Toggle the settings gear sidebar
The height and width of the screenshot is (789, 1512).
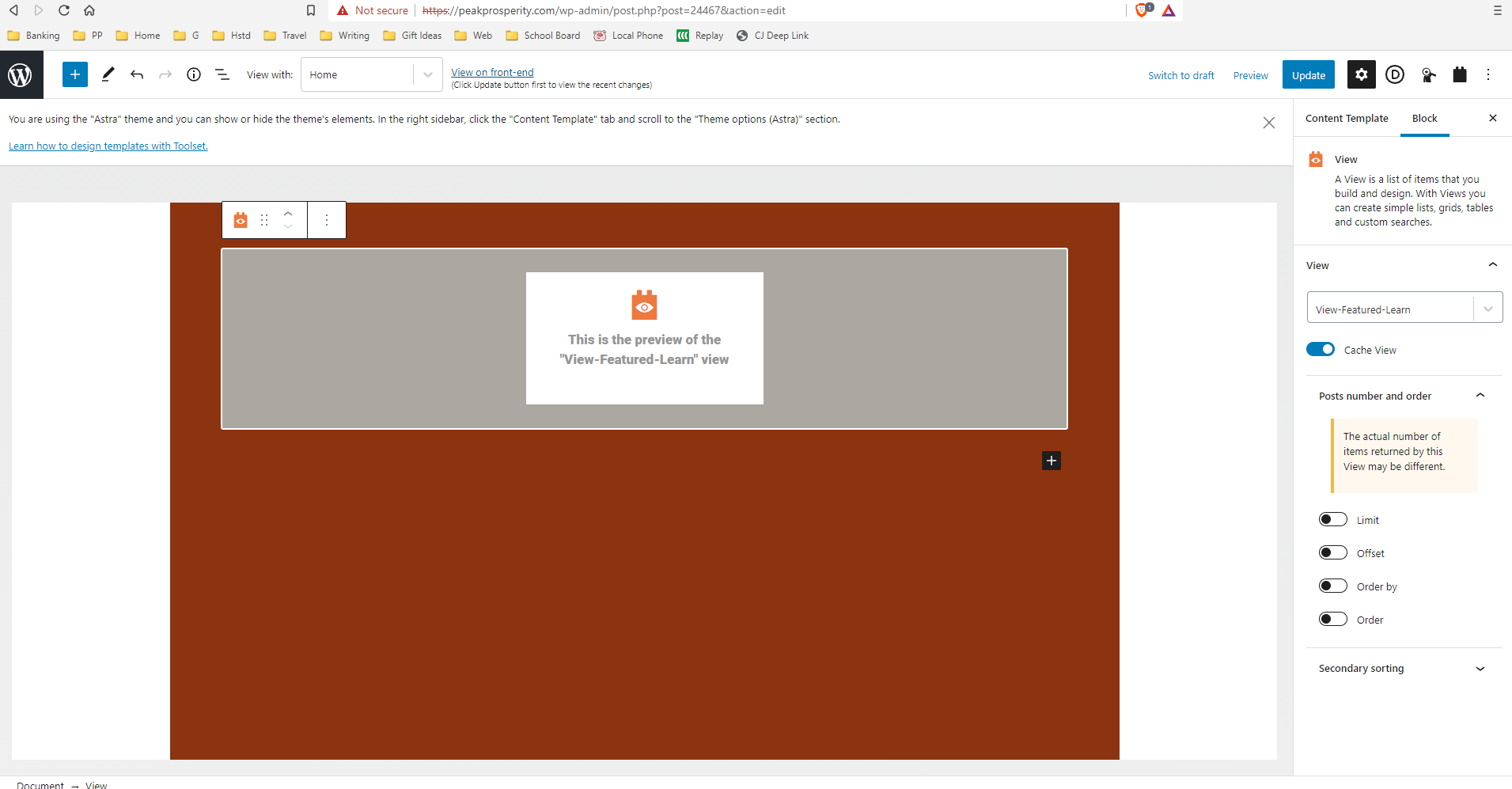click(x=1361, y=74)
